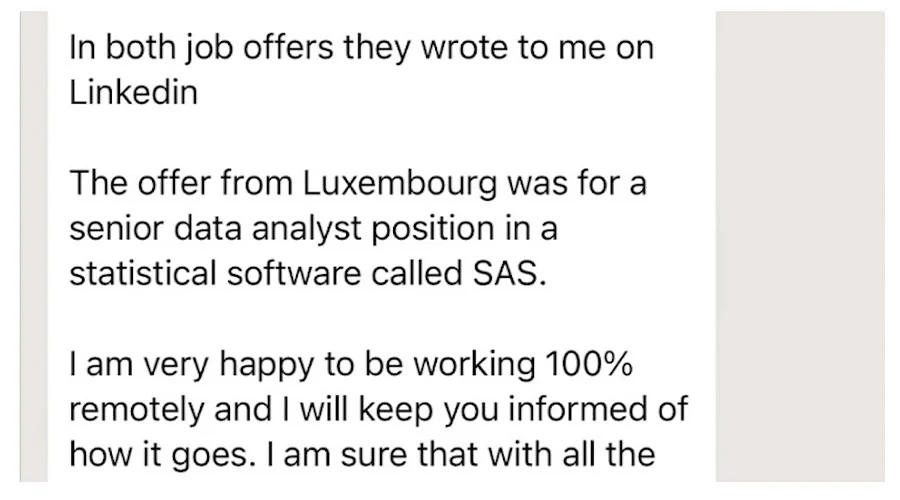Click the grey panel right of the message
The width and height of the screenshot is (900, 500).
click(800, 246)
